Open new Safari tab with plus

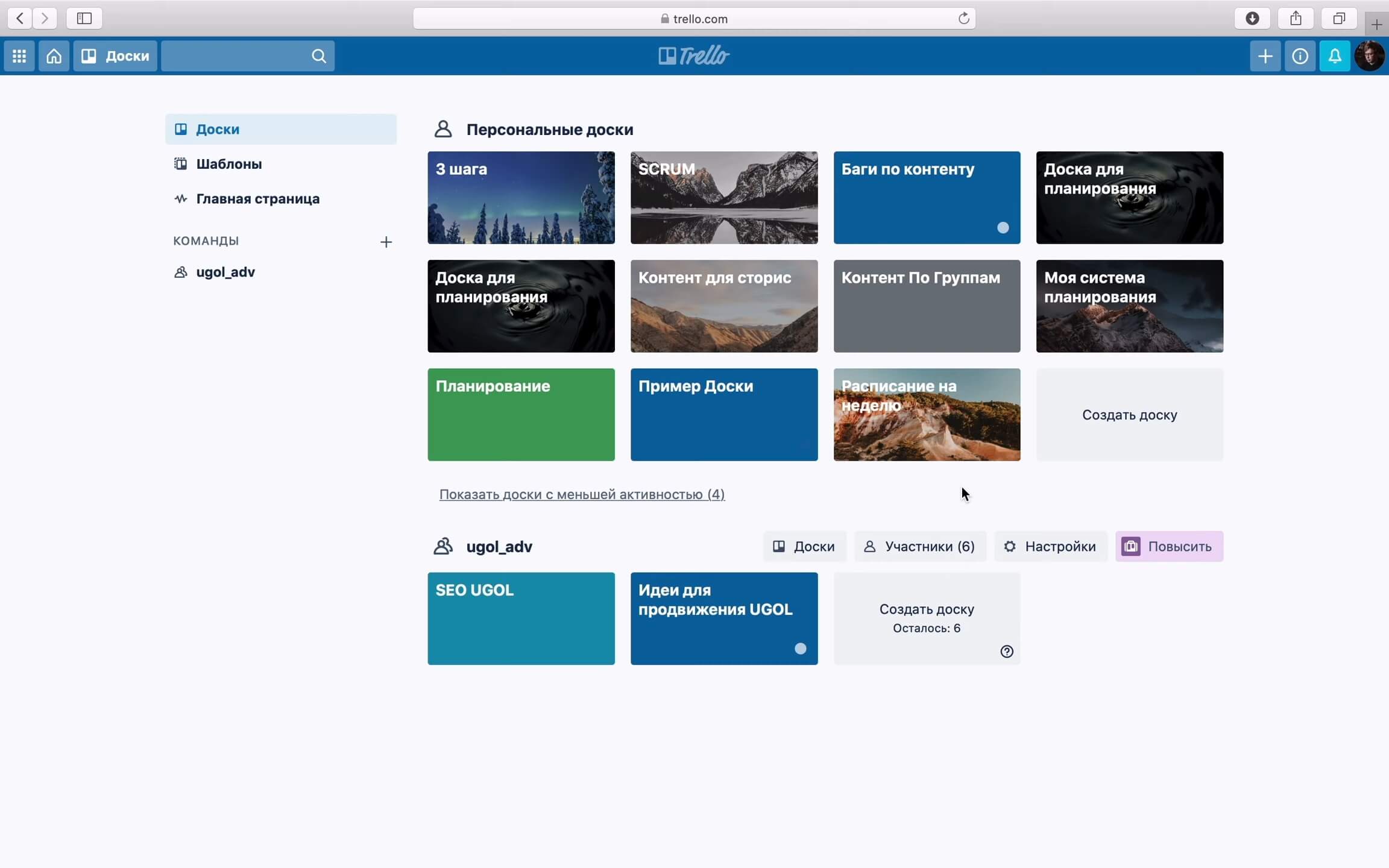pyautogui.click(x=1376, y=25)
